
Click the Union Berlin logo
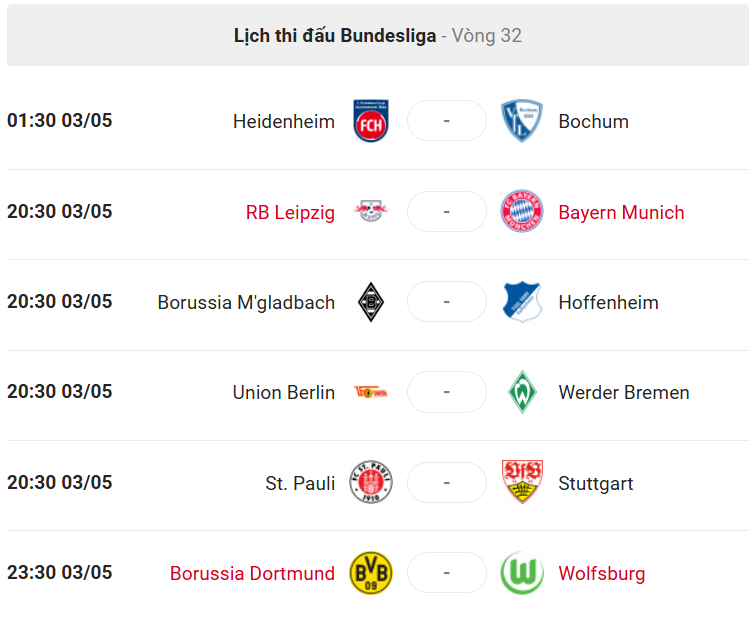click(371, 392)
